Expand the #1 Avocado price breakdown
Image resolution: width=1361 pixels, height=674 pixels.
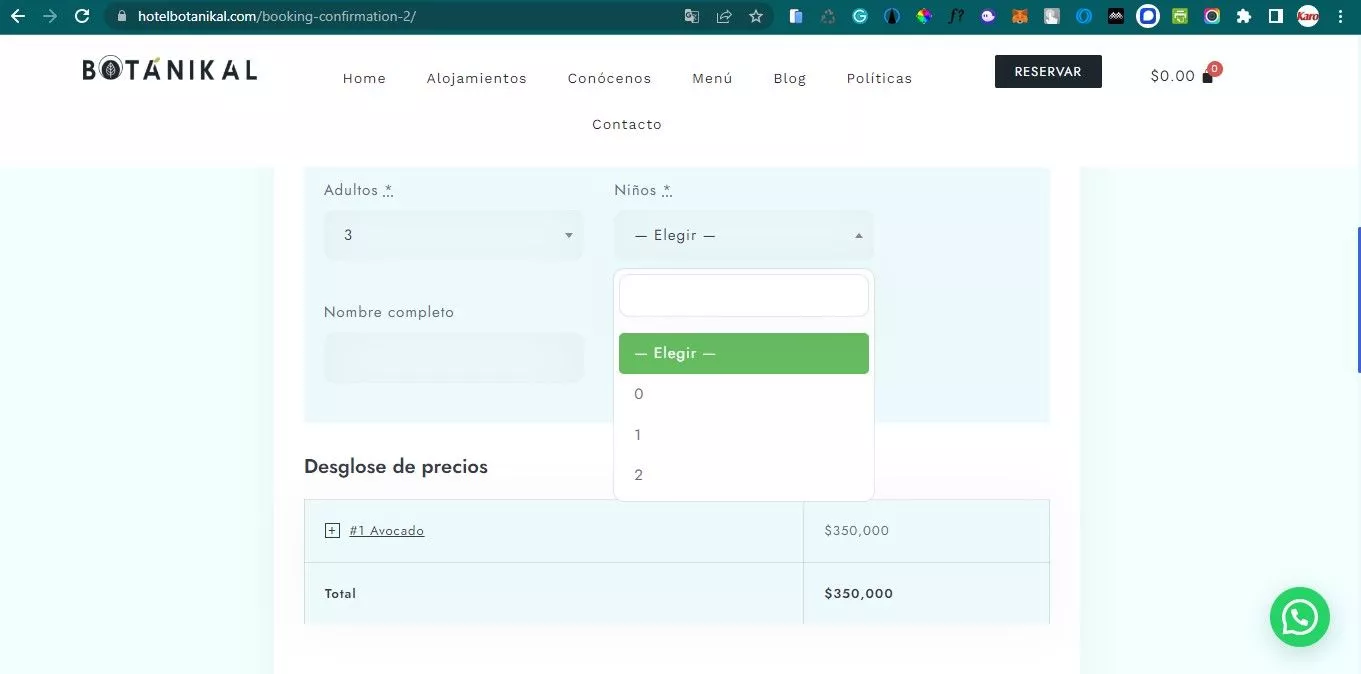coord(332,531)
